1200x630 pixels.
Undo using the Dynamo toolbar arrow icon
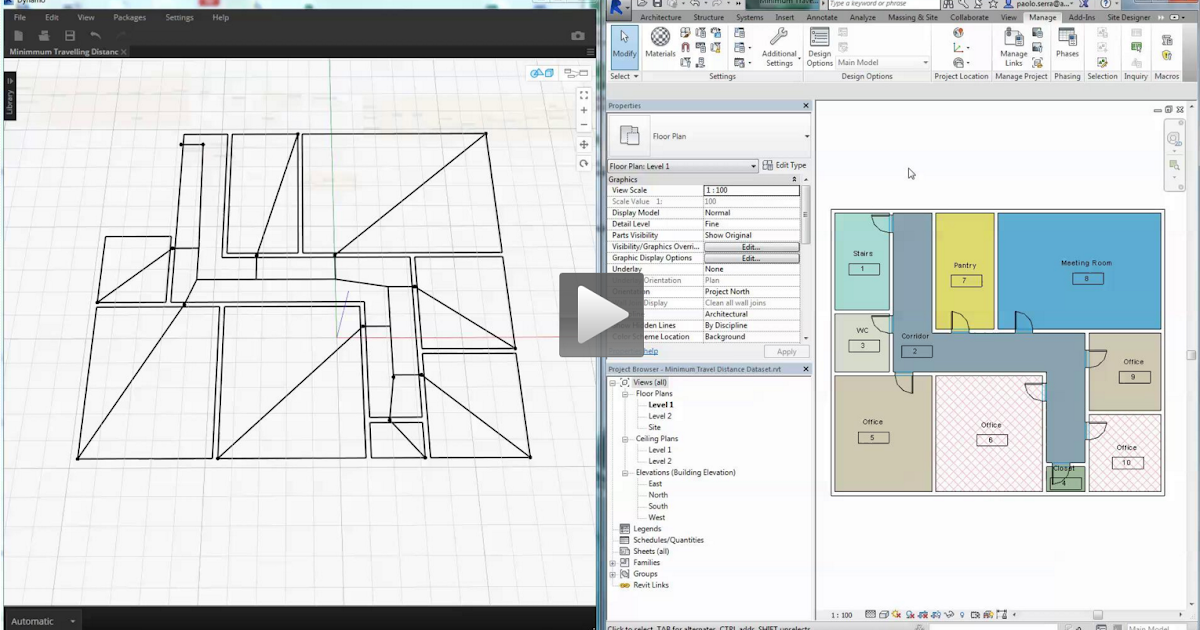click(x=96, y=35)
